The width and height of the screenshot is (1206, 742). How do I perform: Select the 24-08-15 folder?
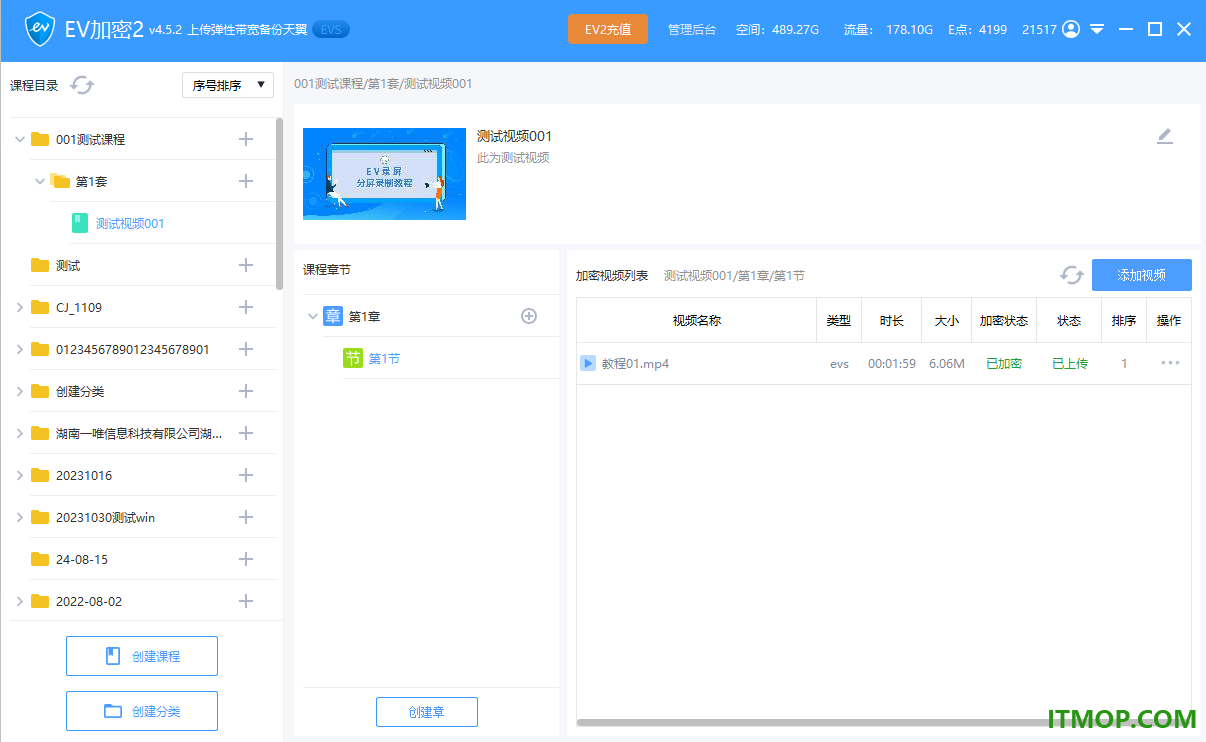[x=82, y=559]
